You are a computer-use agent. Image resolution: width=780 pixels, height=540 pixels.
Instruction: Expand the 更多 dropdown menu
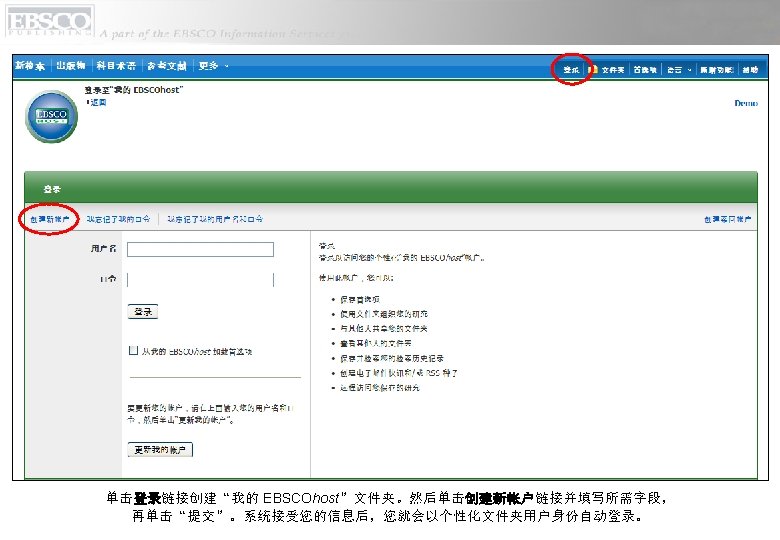click(x=213, y=65)
